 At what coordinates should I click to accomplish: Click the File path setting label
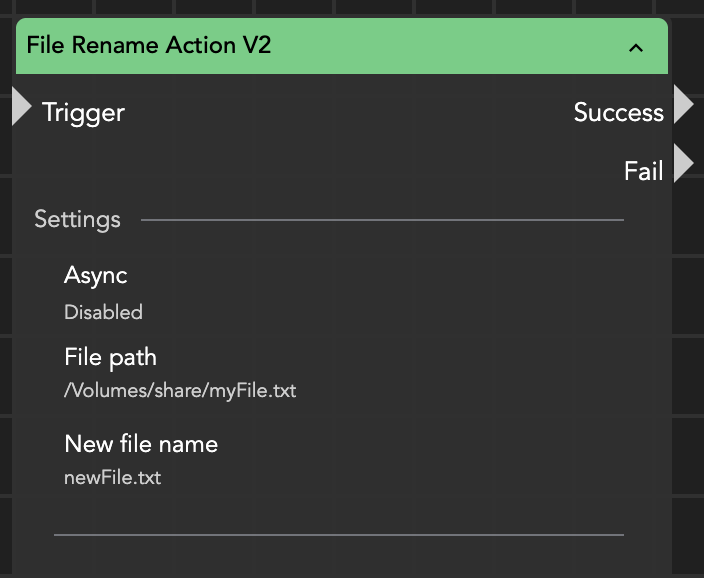(110, 357)
